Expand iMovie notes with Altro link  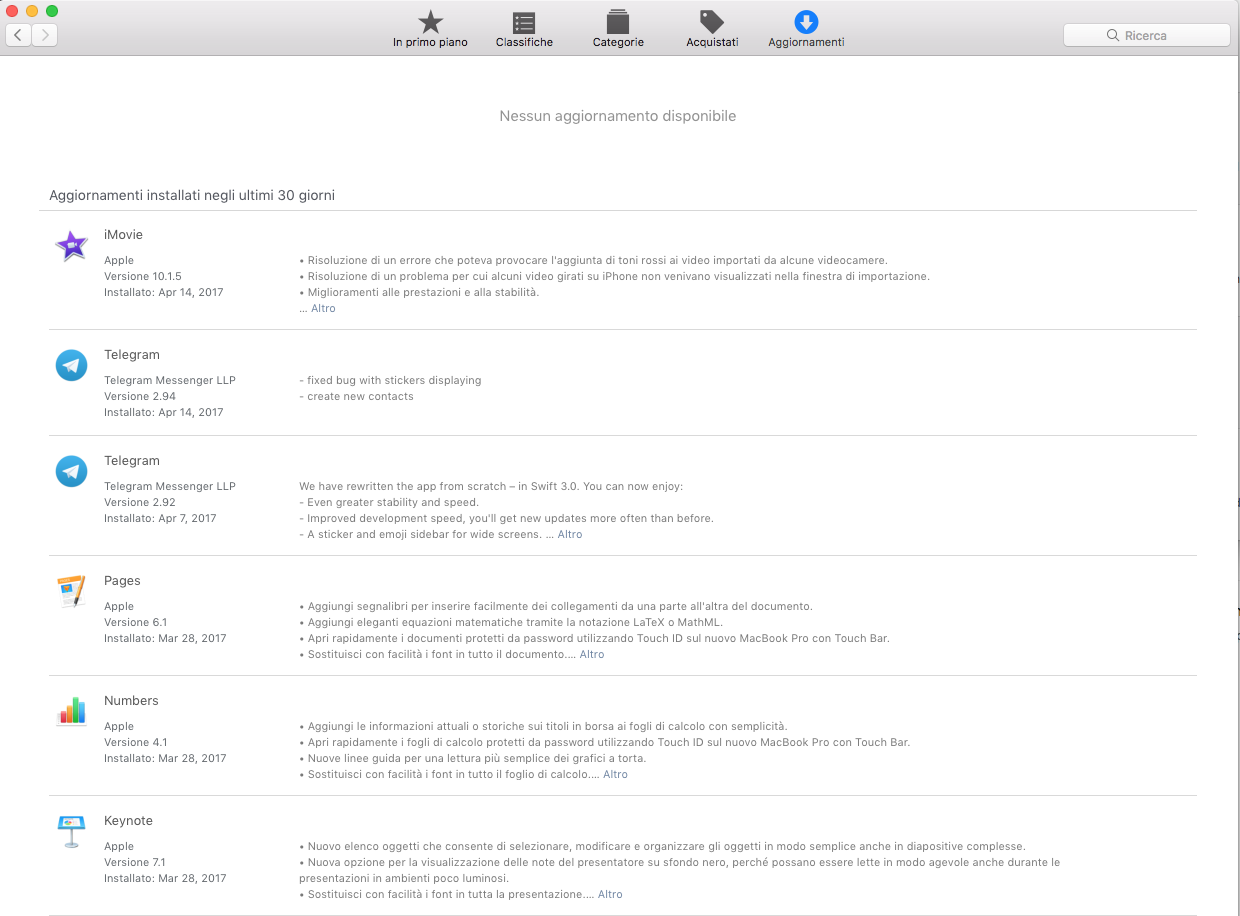(x=323, y=309)
